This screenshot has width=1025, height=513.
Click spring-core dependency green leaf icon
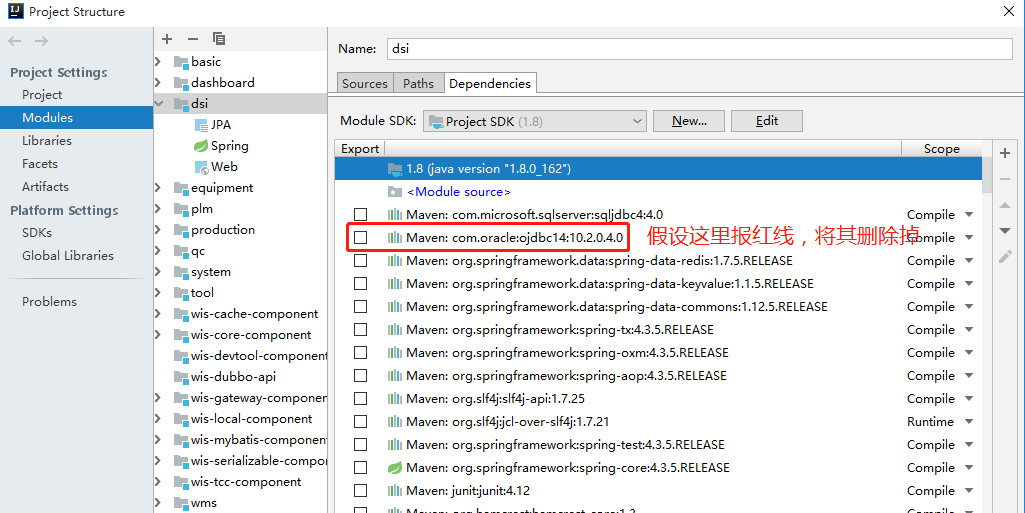click(x=394, y=468)
